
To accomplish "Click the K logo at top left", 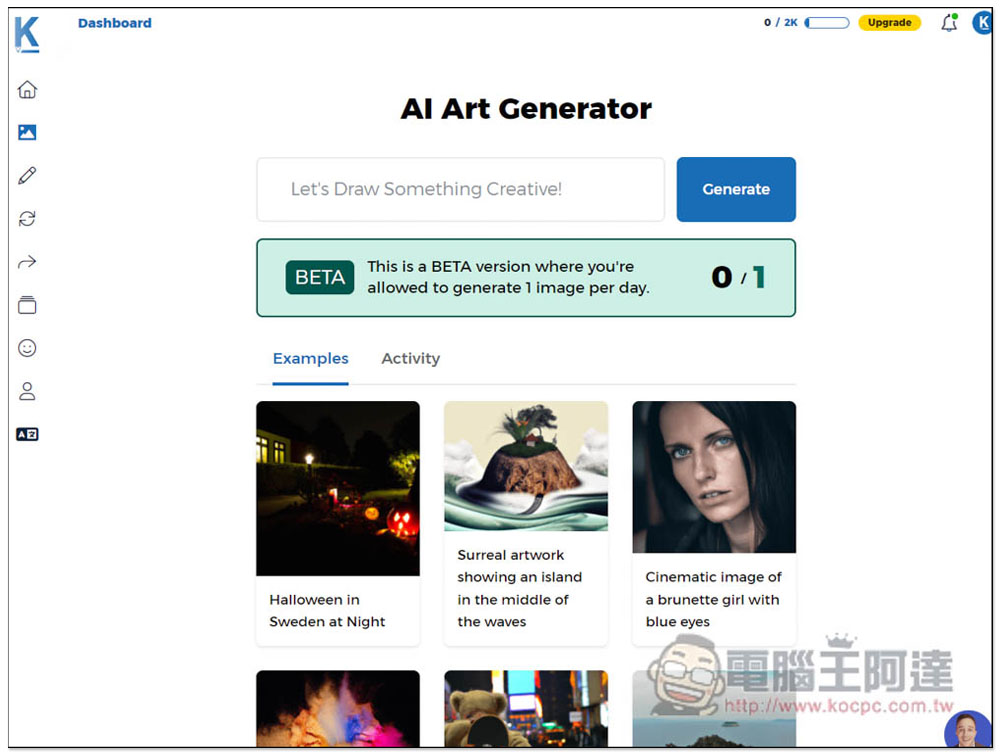I will click(x=27, y=33).
